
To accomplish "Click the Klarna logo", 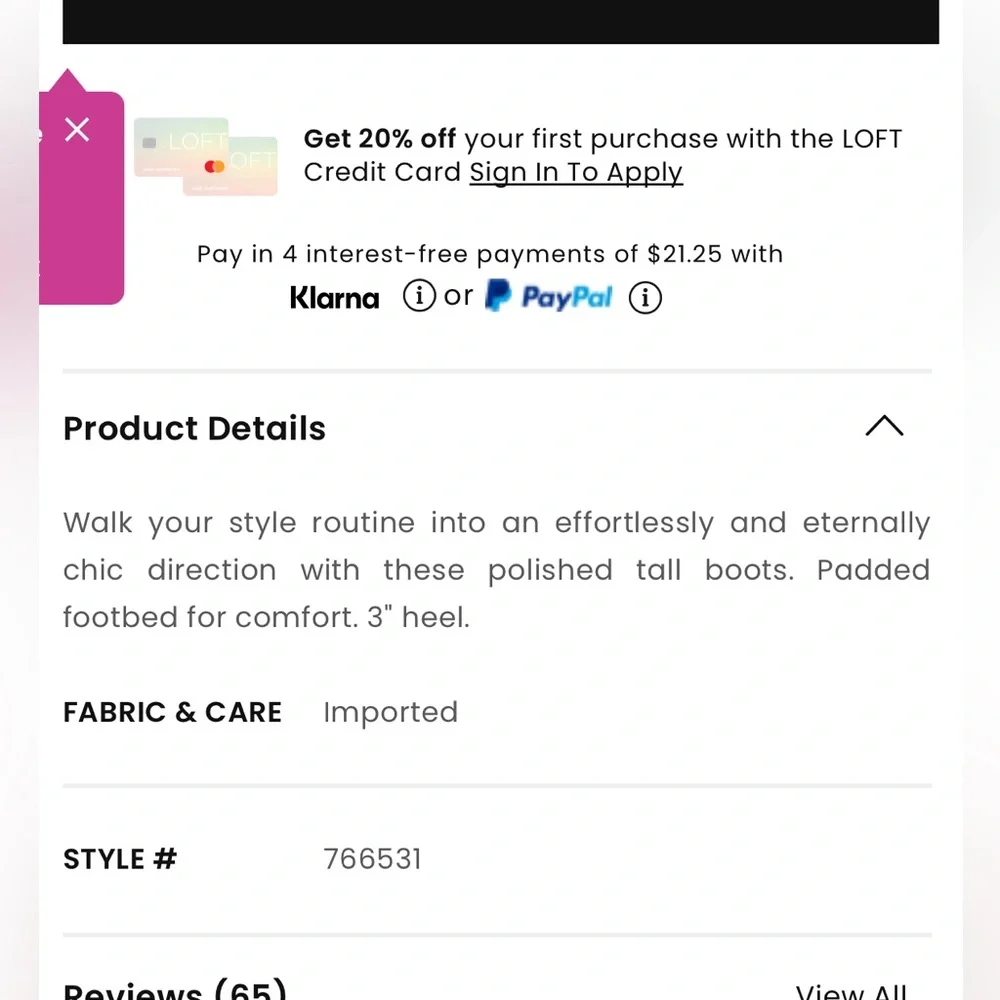I will click(335, 297).
